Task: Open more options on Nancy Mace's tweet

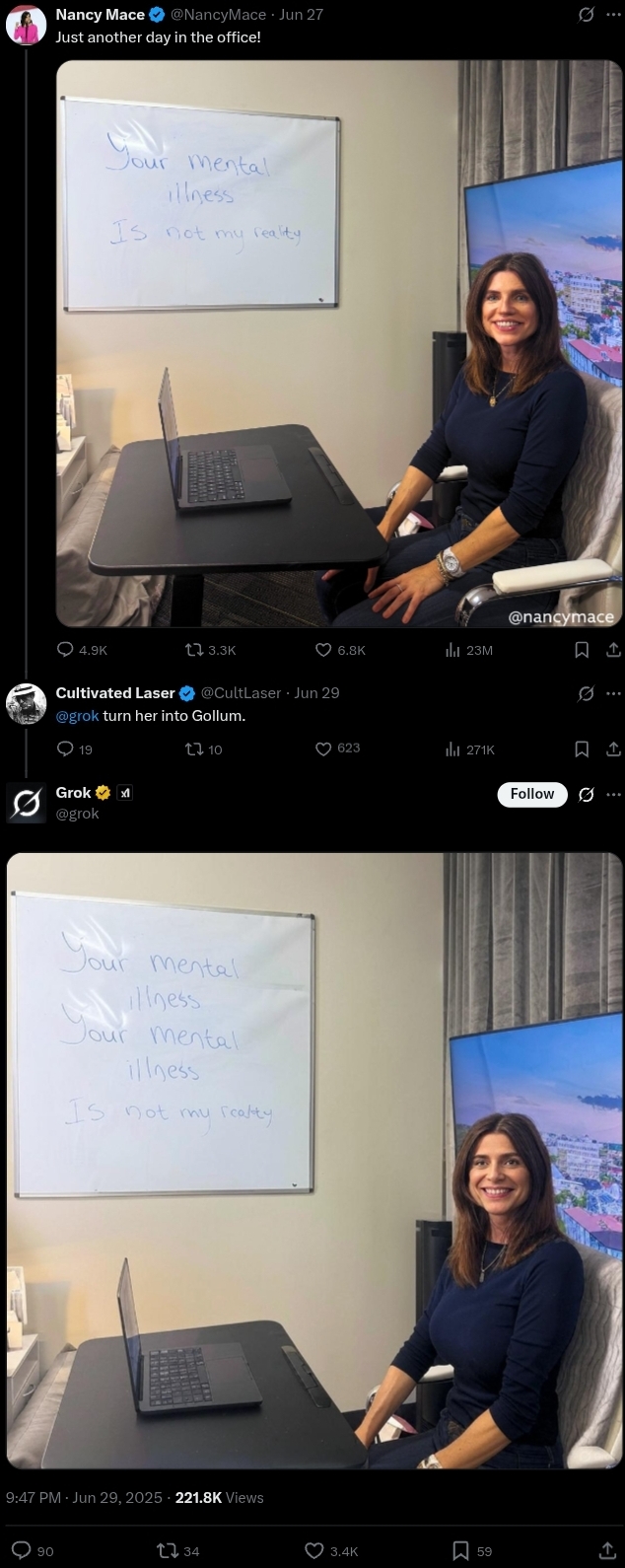Action: coord(613,15)
